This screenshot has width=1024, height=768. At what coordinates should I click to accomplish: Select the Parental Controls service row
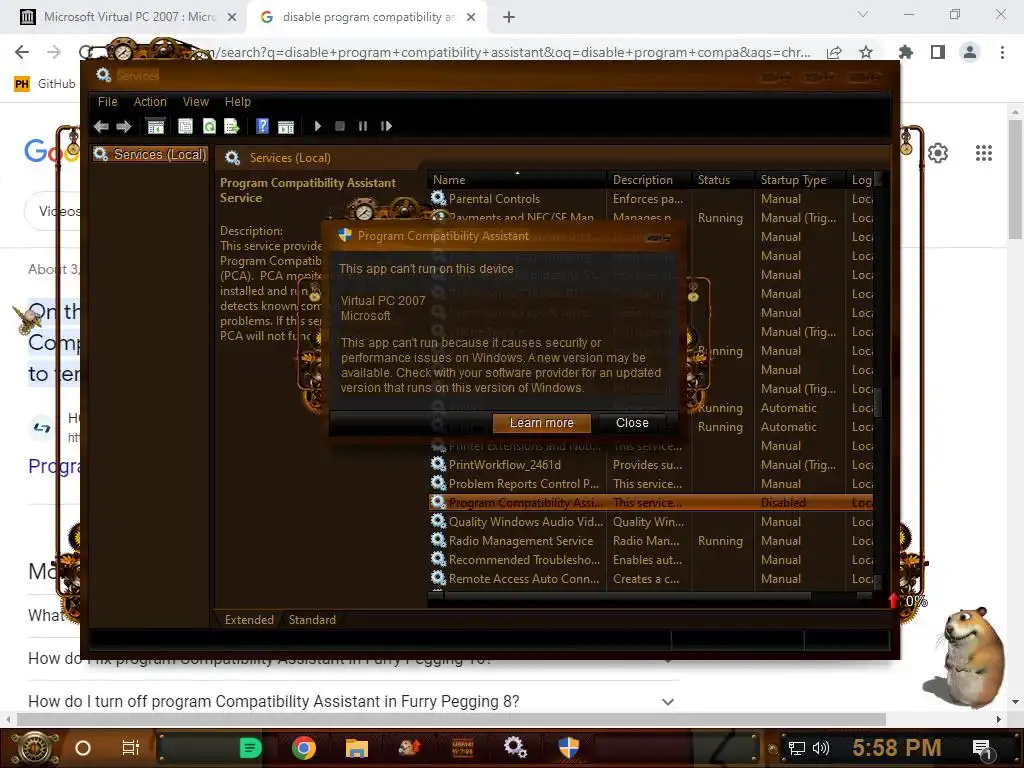[650, 199]
